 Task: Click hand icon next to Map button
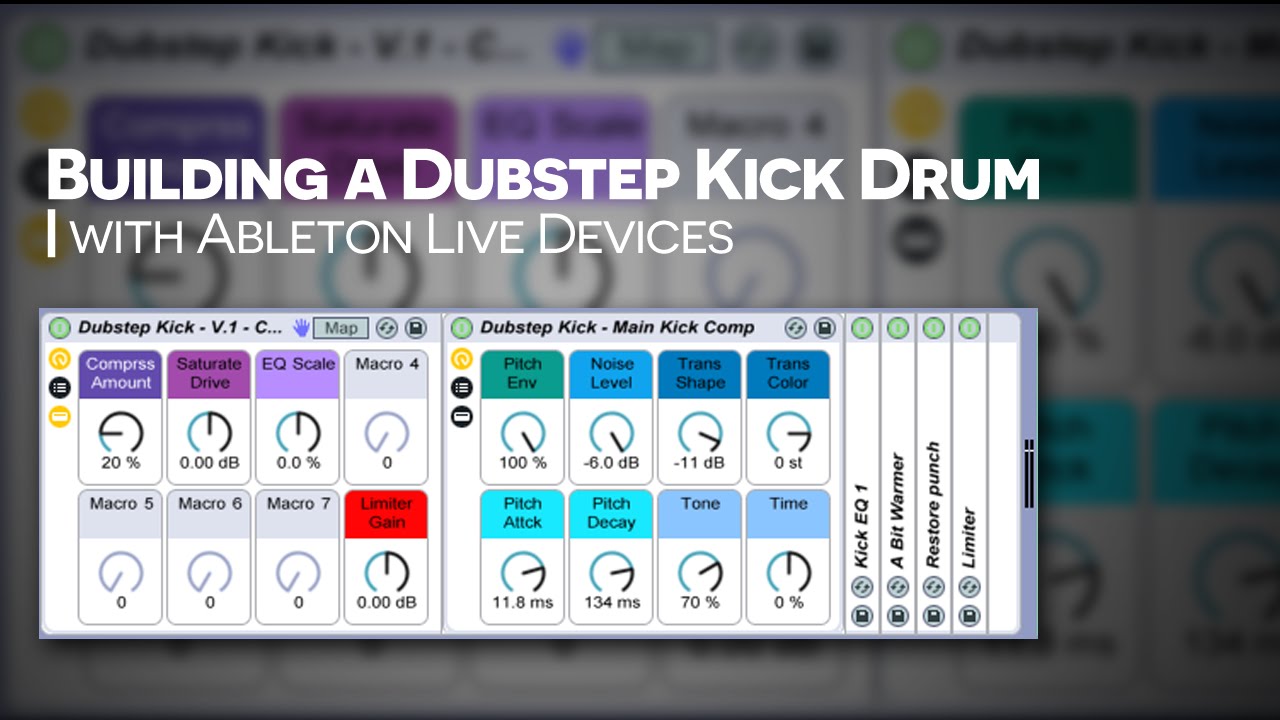[x=302, y=327]
